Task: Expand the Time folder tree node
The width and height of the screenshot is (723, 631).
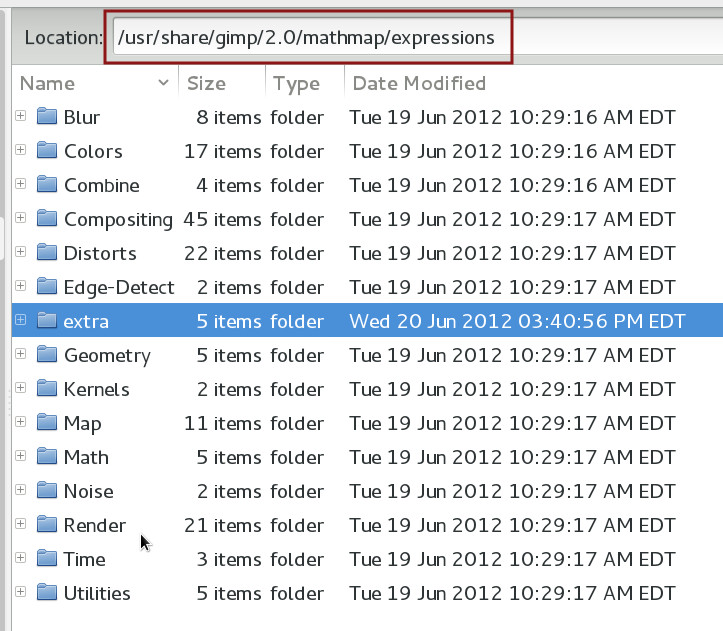Action: [20, 558]
